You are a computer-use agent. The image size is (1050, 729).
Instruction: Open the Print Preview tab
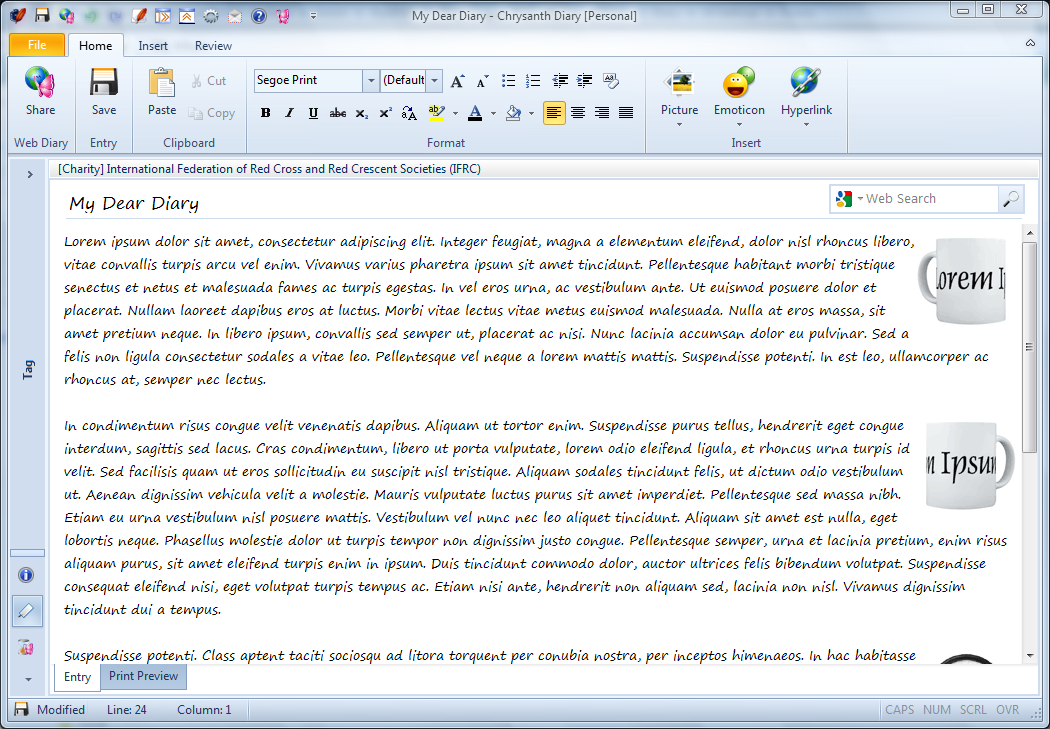143,677
